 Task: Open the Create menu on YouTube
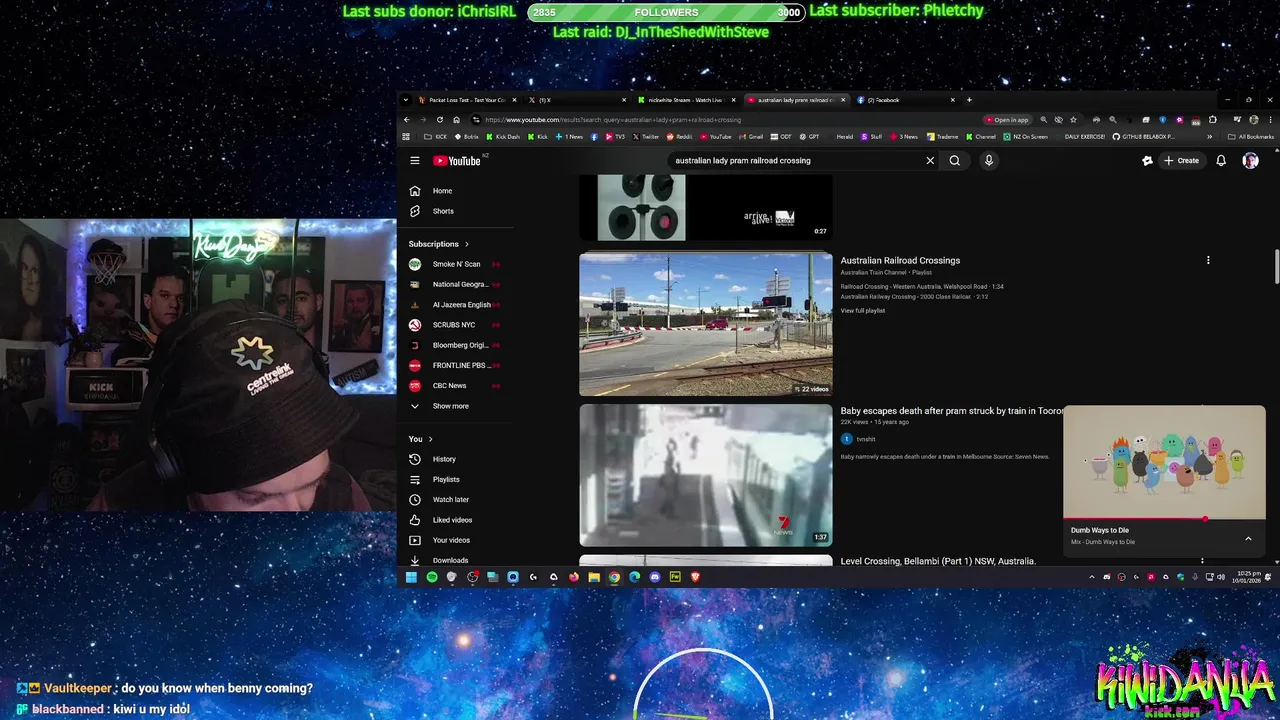[x=1181, y=160]
